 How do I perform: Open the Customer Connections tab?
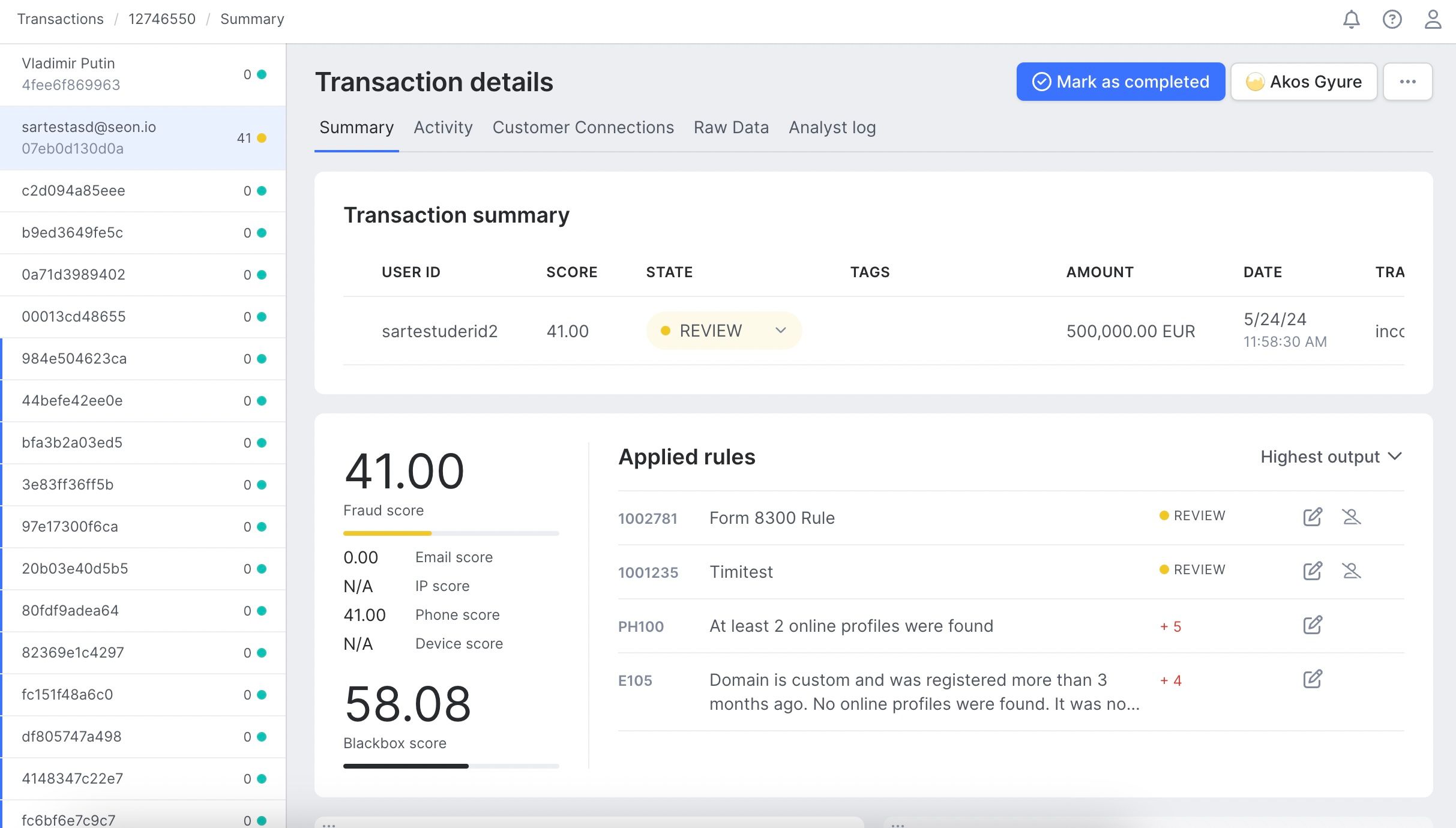[583, 127]
